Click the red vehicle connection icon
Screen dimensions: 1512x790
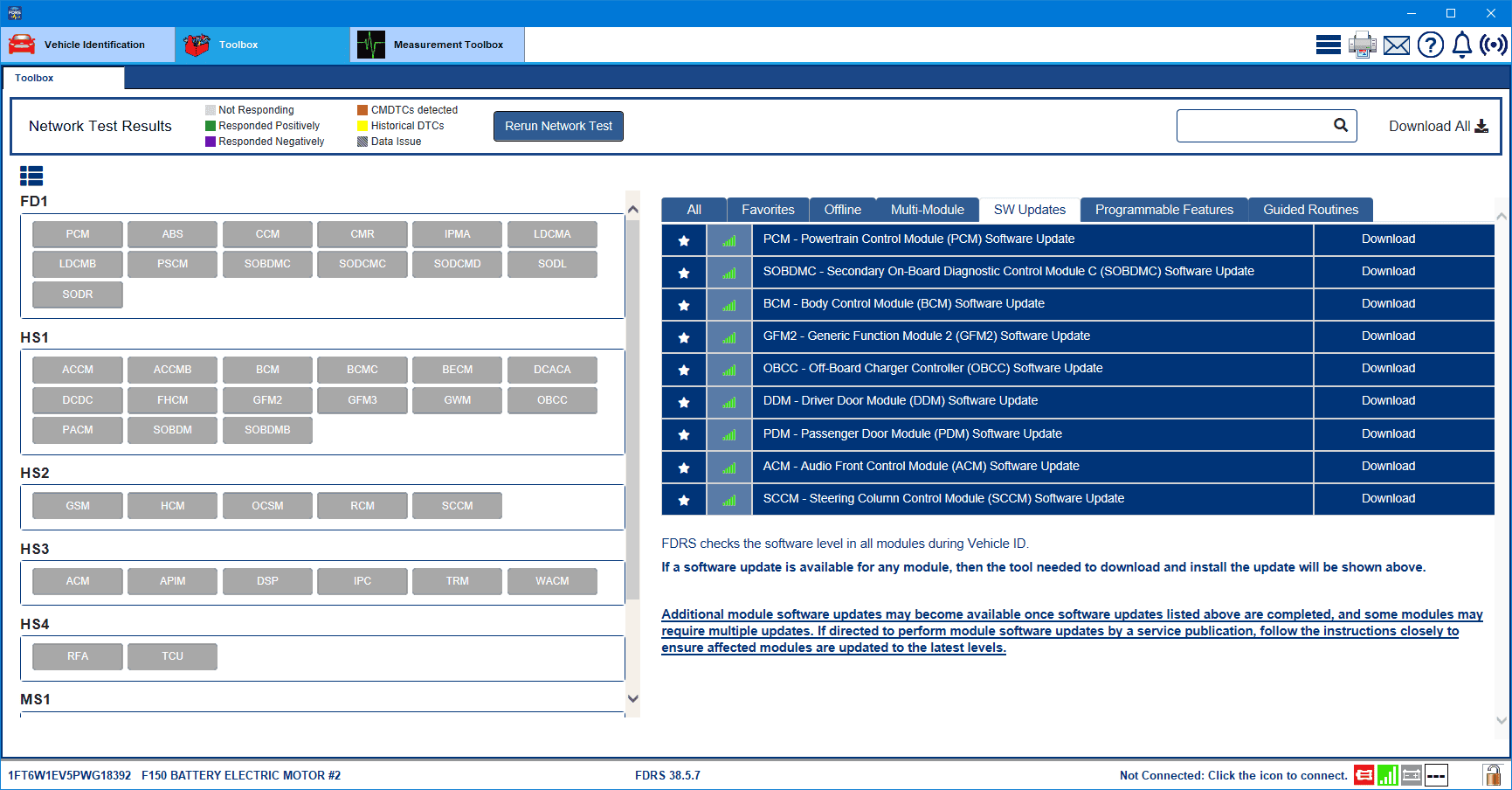(x=1364, y=775)
